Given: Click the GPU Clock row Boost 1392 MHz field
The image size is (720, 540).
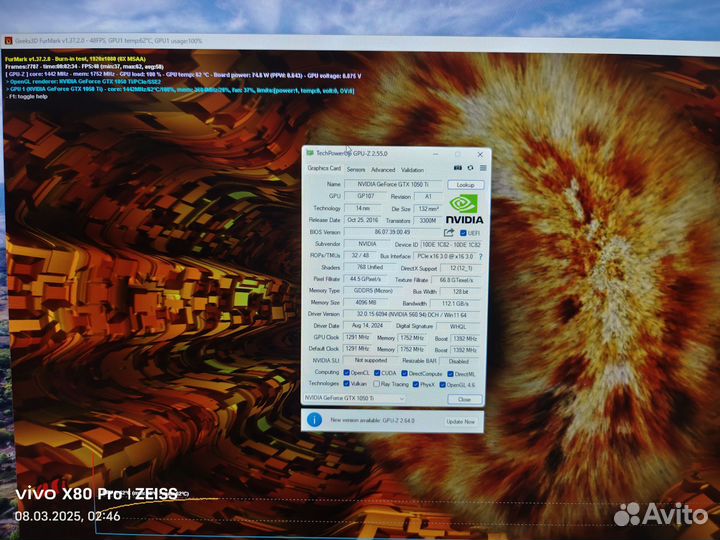Looking at the screenshot, I should pyautogui.click(x=465, y=339).
